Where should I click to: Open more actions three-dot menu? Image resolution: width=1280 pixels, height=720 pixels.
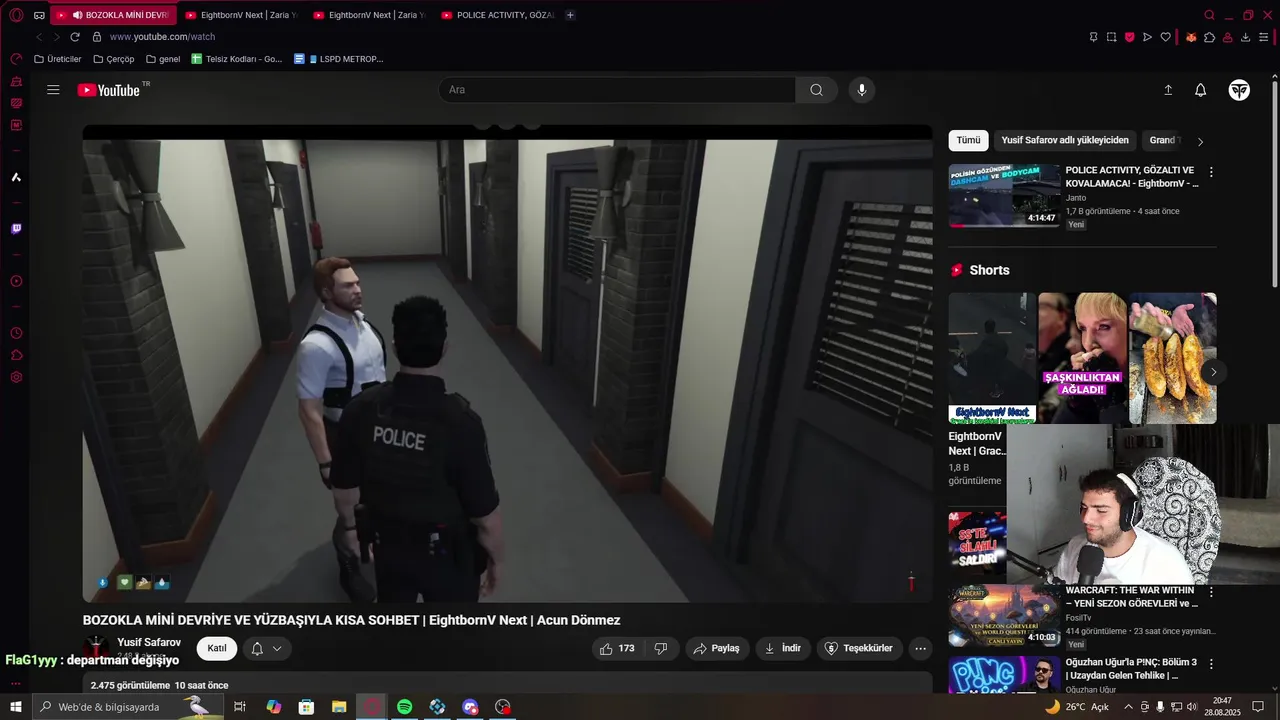[921, 648]
